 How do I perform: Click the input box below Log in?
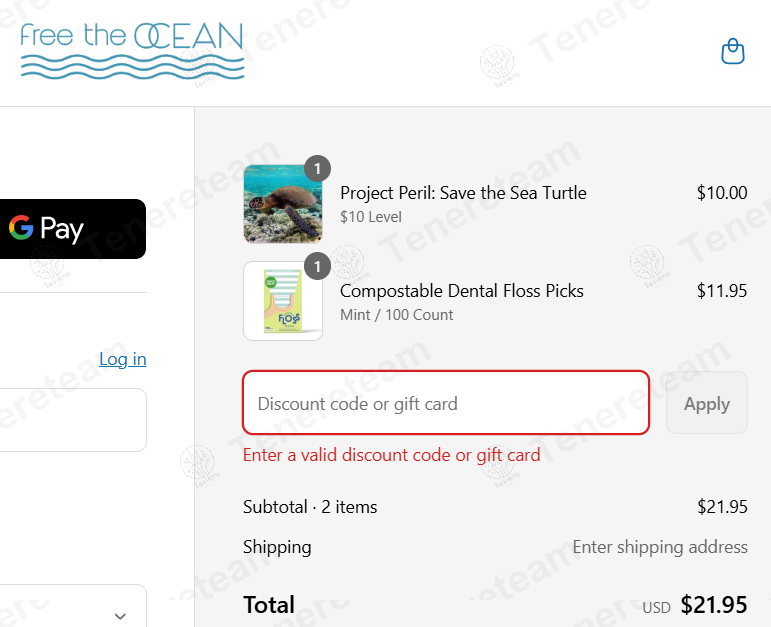pos(70,420)
